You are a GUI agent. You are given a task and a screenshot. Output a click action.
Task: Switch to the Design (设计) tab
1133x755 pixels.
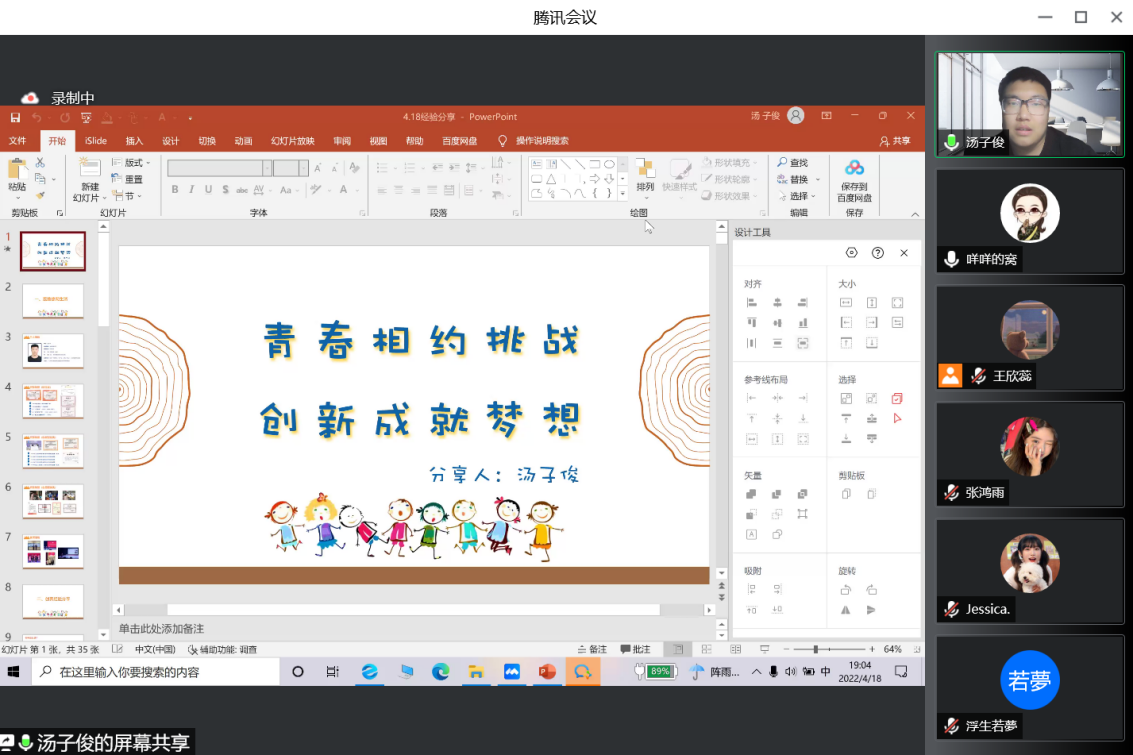pos(171,141)
